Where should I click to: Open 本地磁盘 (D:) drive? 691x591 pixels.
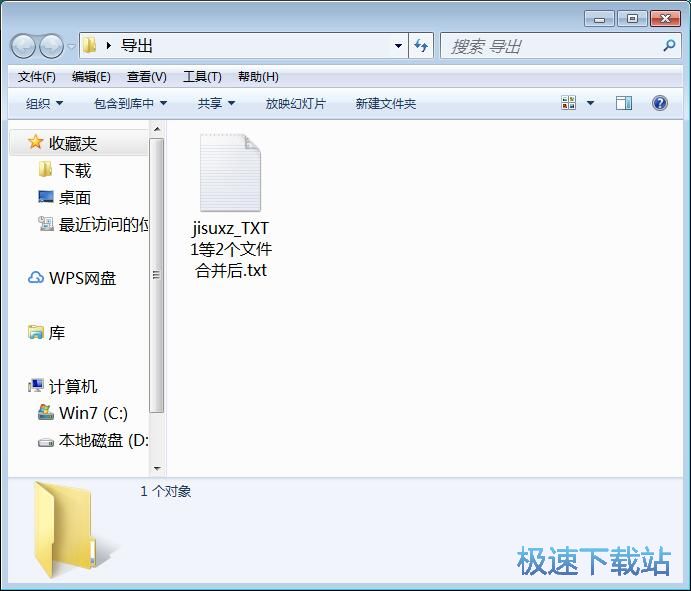click(x=104, y=440)
